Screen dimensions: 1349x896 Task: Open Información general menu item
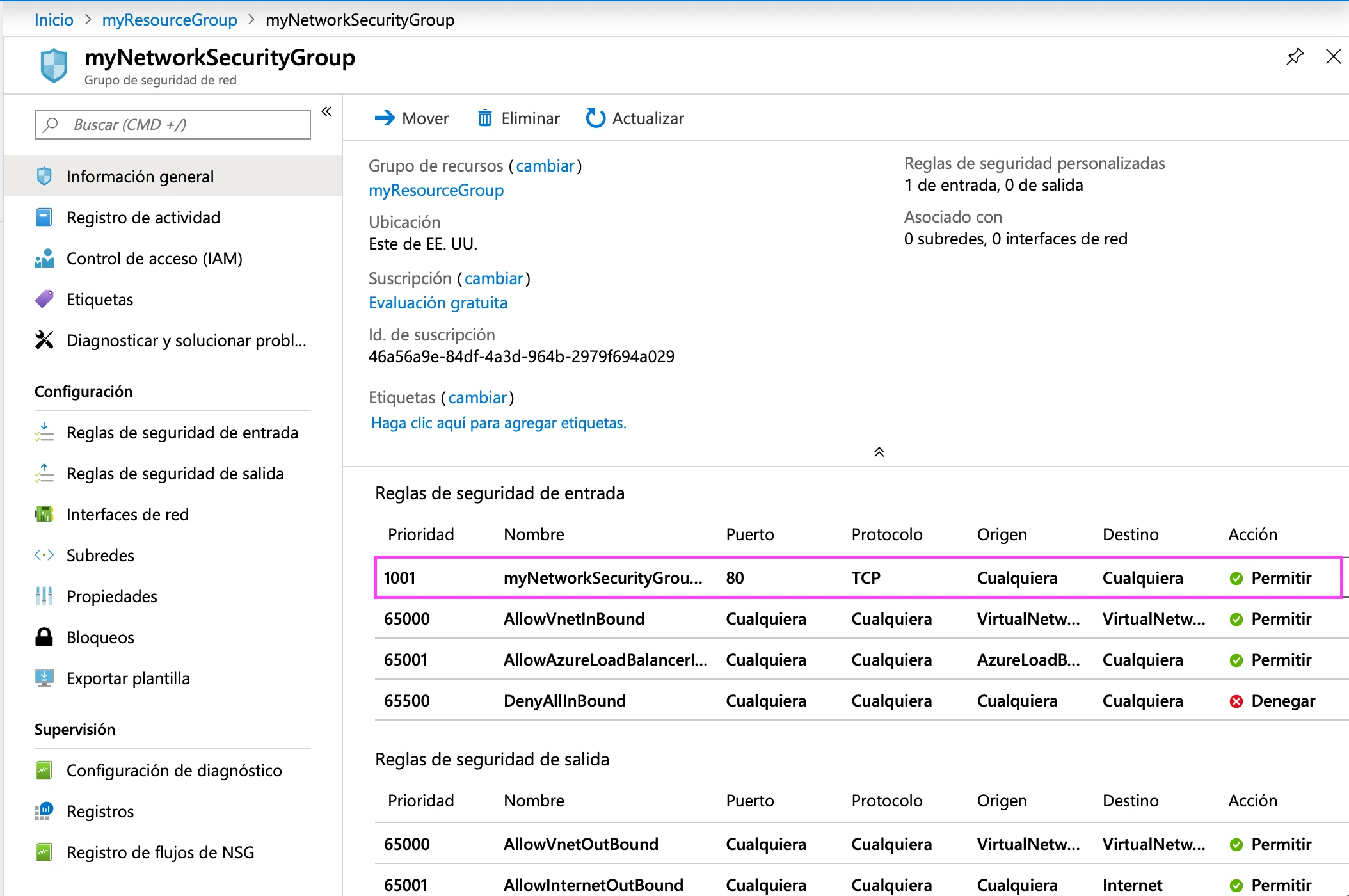coord(173,176)
